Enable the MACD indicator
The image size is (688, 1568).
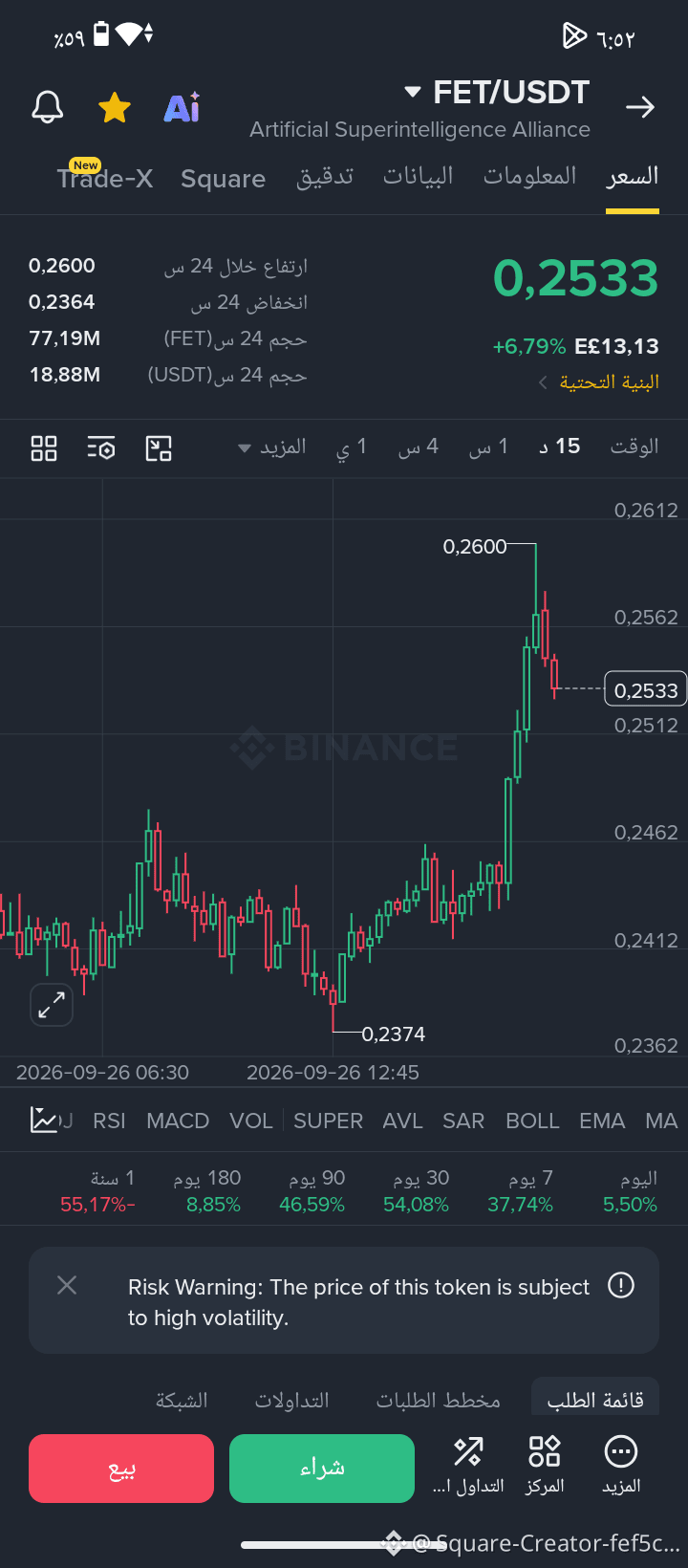(178, 1121)
